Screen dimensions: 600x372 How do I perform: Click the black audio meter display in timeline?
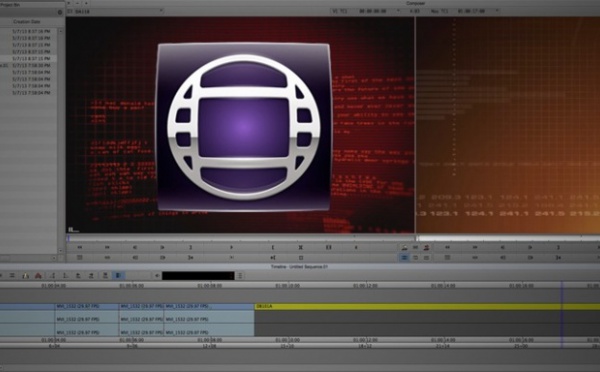[198, 276]
